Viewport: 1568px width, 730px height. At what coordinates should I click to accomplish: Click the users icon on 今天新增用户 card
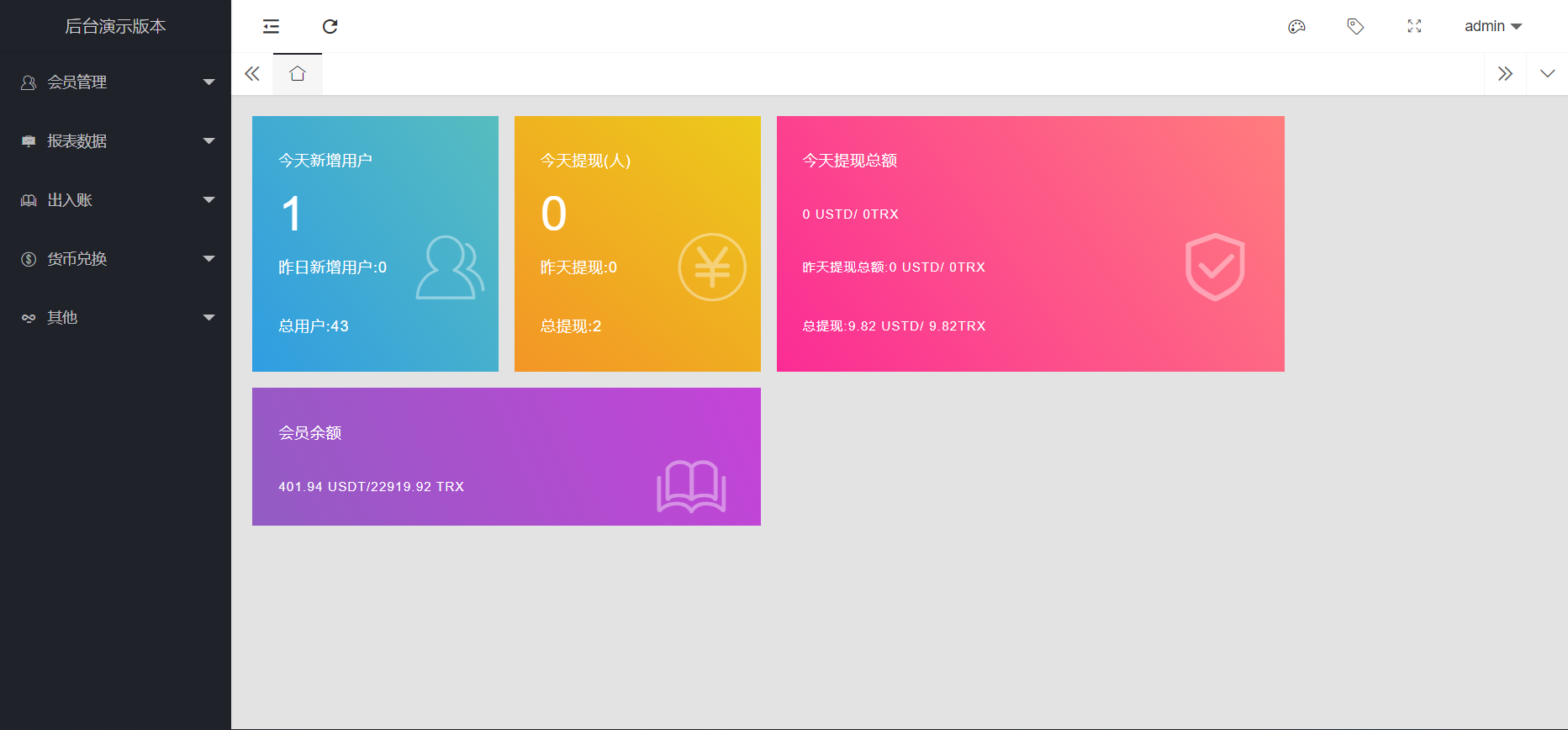pos(450,267)
